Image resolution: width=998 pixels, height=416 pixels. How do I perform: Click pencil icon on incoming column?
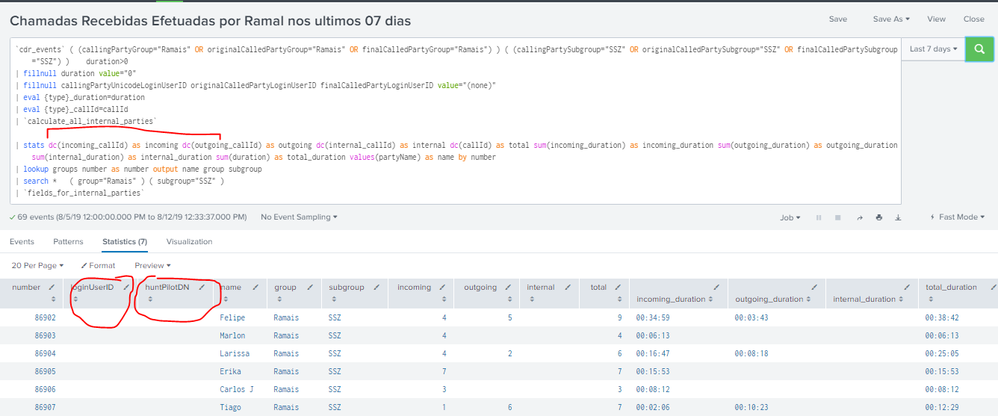441,287
